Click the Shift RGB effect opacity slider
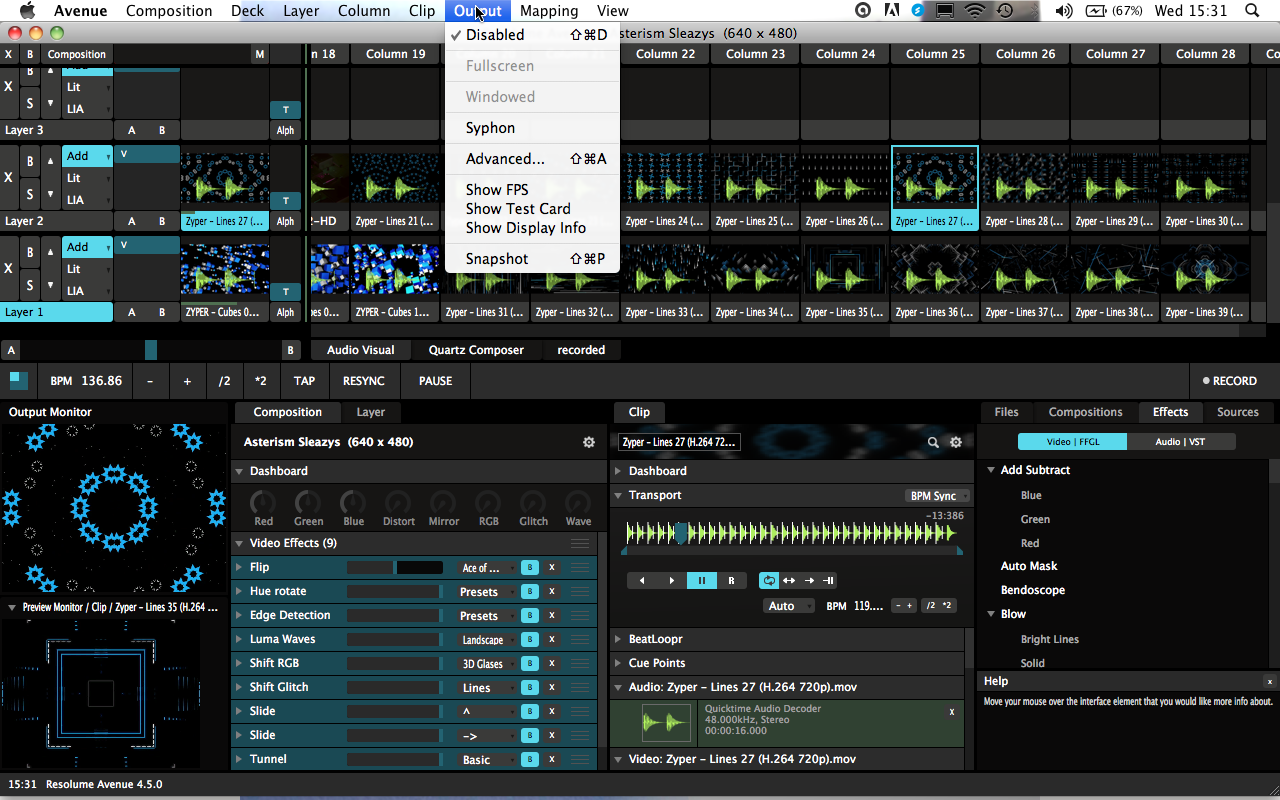The height and width of the screenshot is (800, 1280). tap(394, 663)
